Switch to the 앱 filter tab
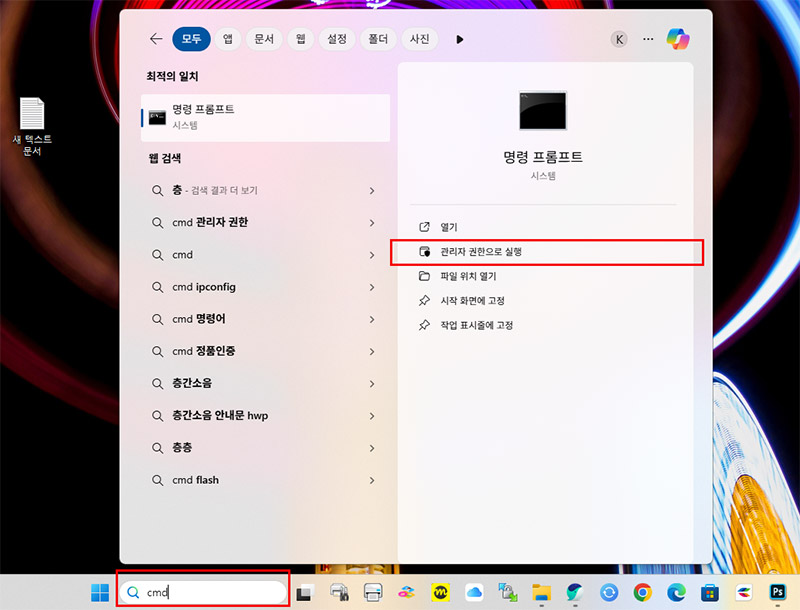The height and width of the screenshot is (610, 800). (228, 39)
